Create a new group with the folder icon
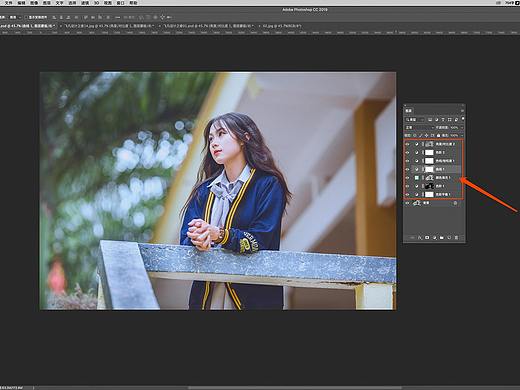Screen dimensions: 520x390 442,238
